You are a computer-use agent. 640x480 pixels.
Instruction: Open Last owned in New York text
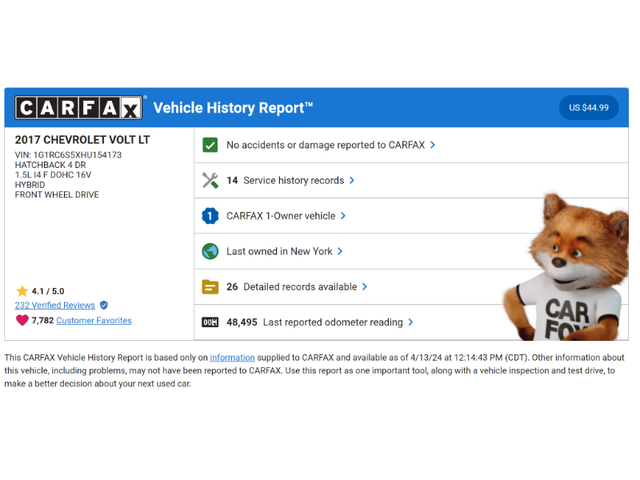click(x=279, y=251)
